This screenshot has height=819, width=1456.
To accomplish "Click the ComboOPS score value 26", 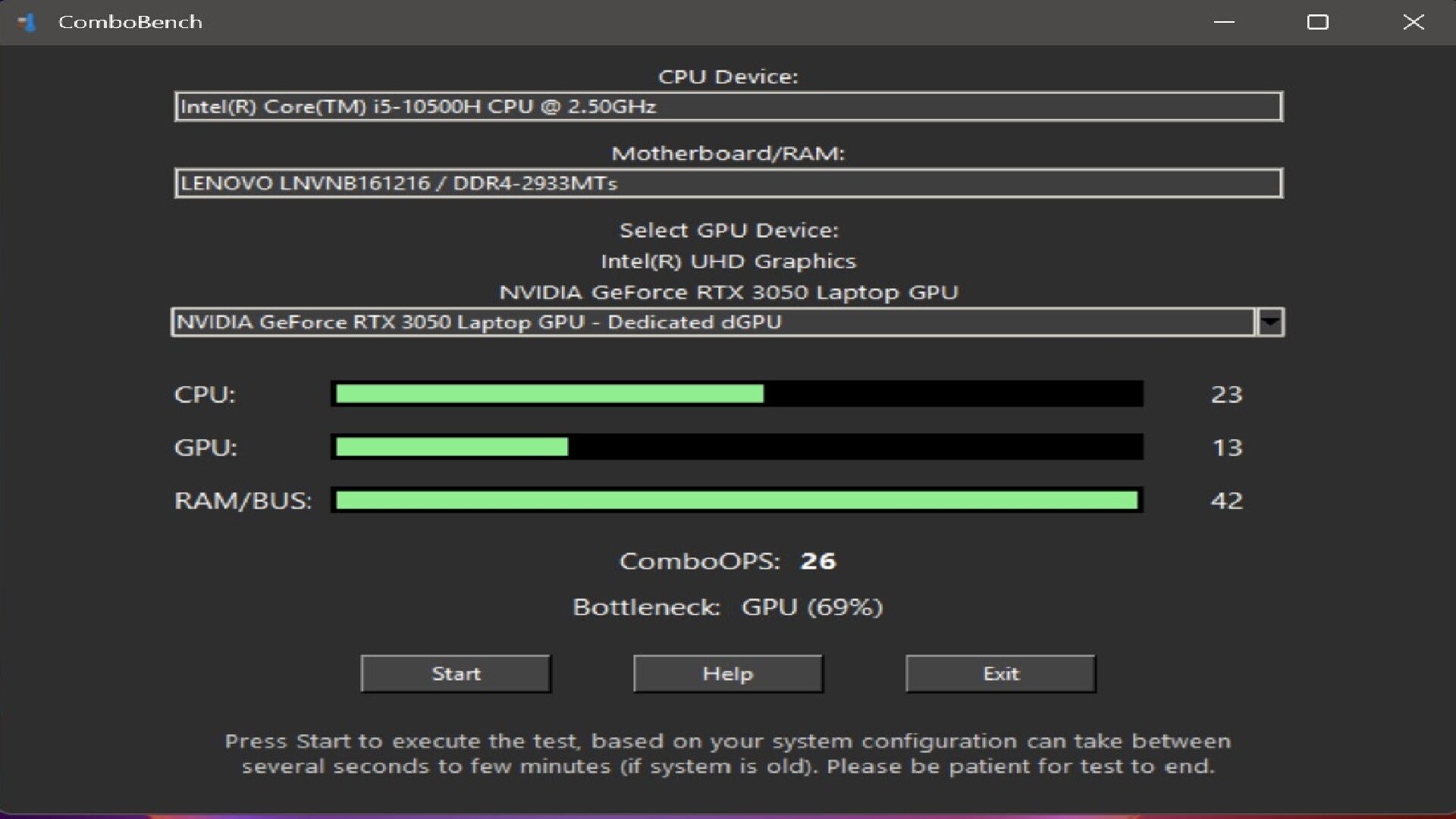I will pyautogui.click(x=817, y=561).
